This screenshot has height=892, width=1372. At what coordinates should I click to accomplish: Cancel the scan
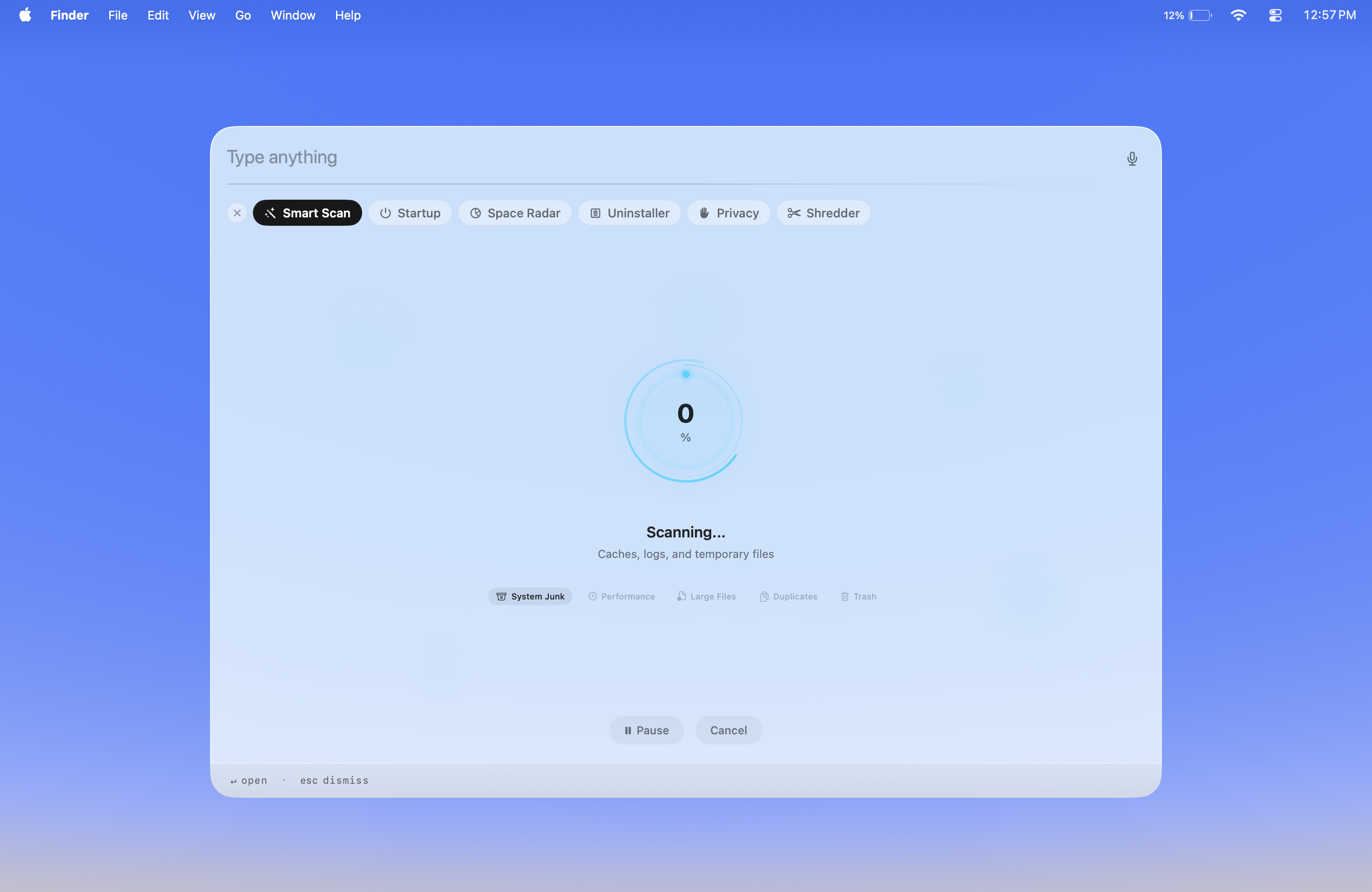click(x=728, y=730)
